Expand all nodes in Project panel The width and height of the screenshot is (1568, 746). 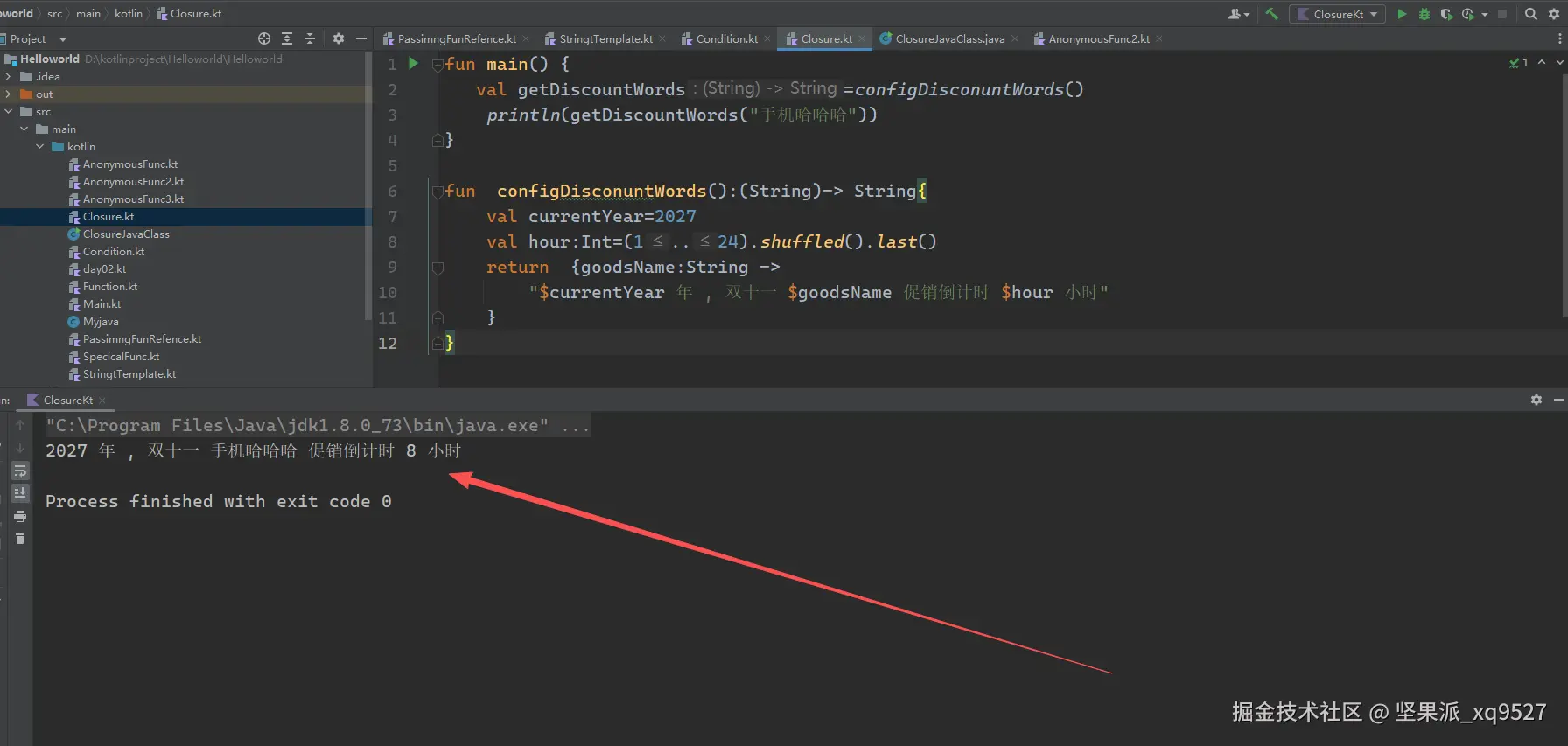pos(287,38)
